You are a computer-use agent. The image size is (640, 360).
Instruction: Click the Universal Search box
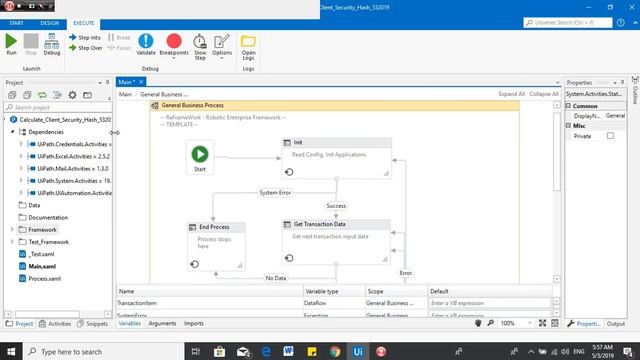(568, 22)
